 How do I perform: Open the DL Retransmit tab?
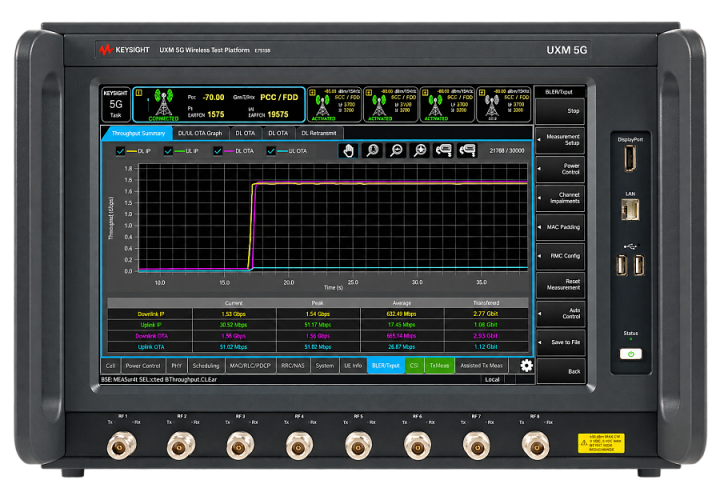click(x=319, y=133)
